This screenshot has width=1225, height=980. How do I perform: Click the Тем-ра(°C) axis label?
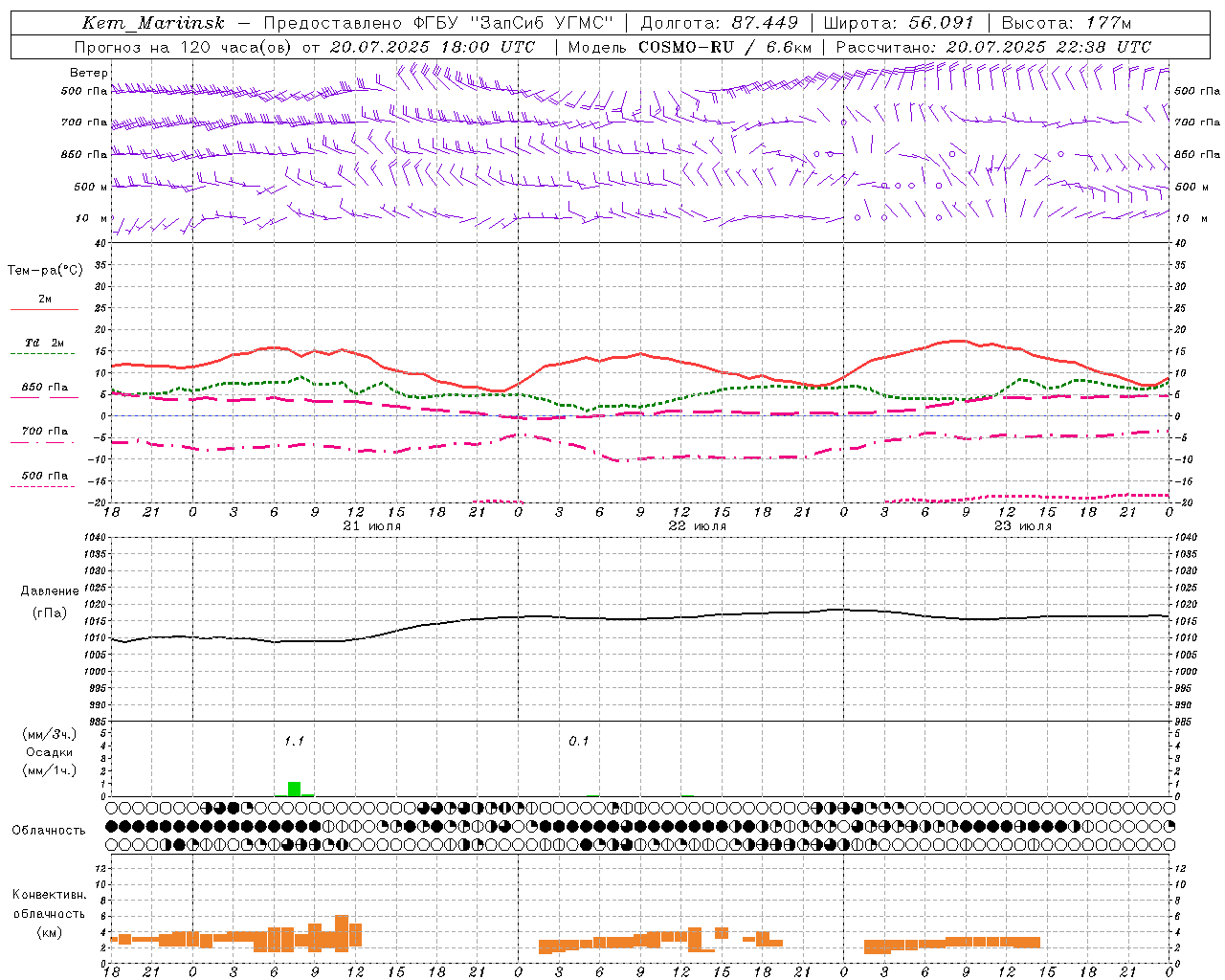tap(45, 271)
